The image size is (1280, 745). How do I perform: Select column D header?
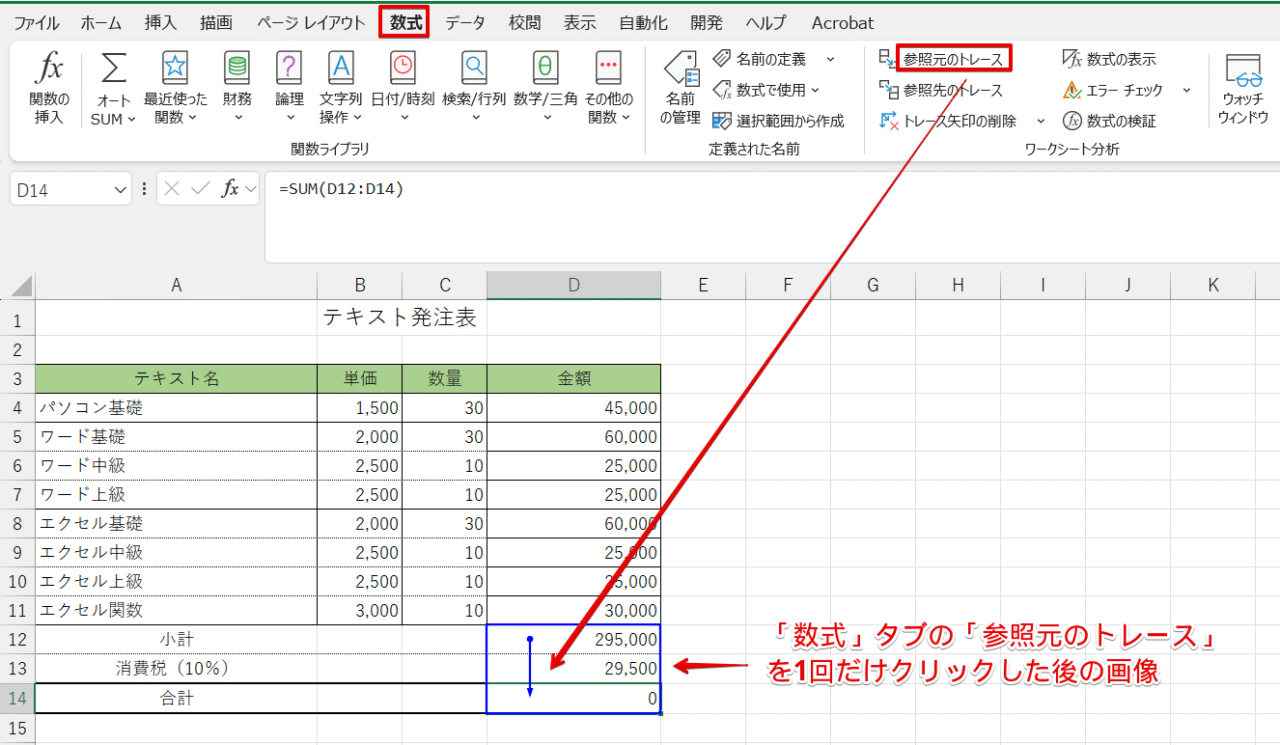point(574,285)
